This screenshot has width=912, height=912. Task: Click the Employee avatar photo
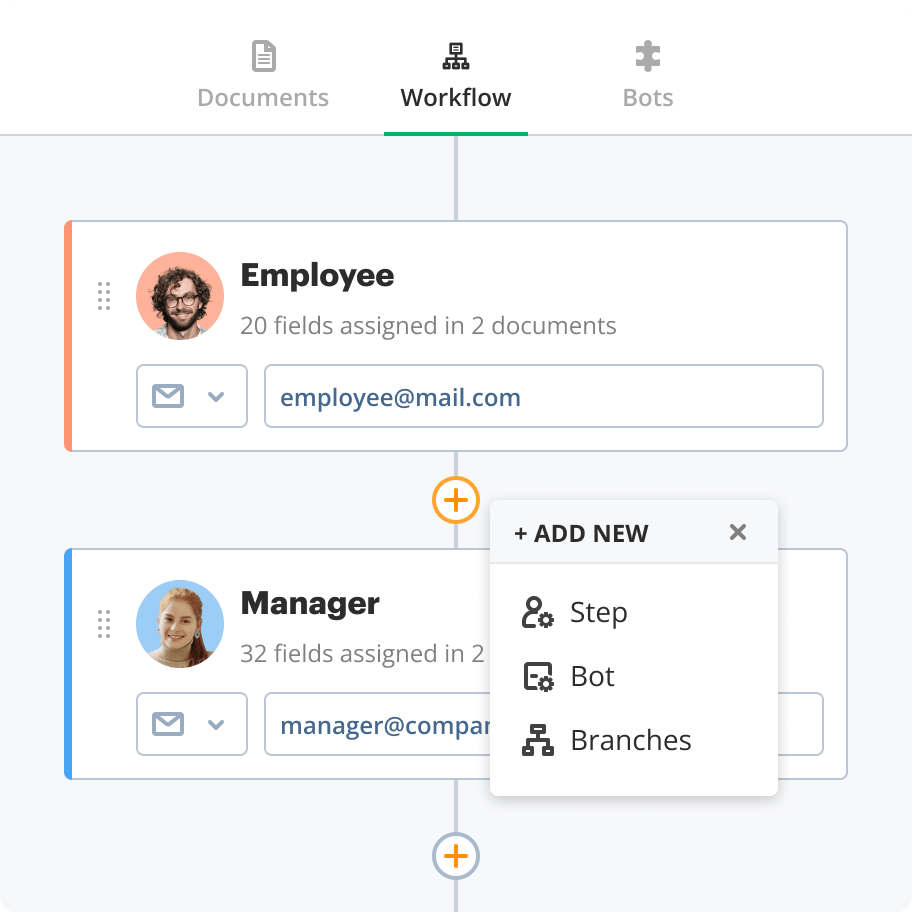[180, 296]
